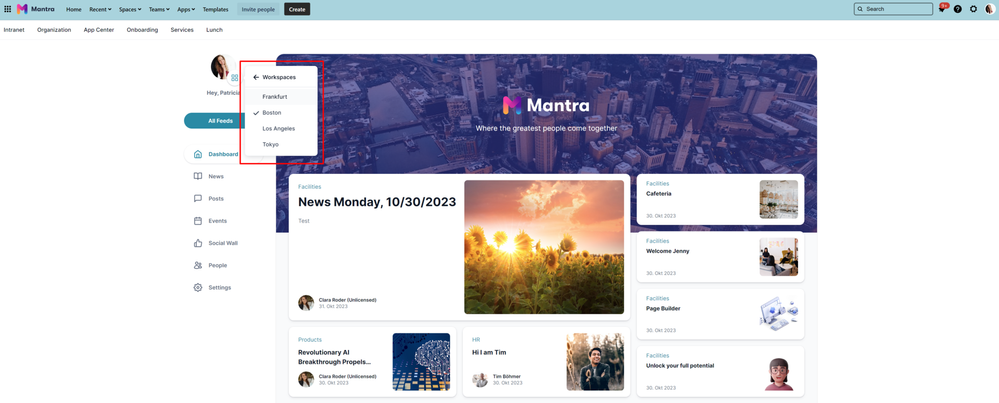The image size is (999, 403).
Task: Click the workspace switcher icon beside profile photo
Action: point(234,78)
